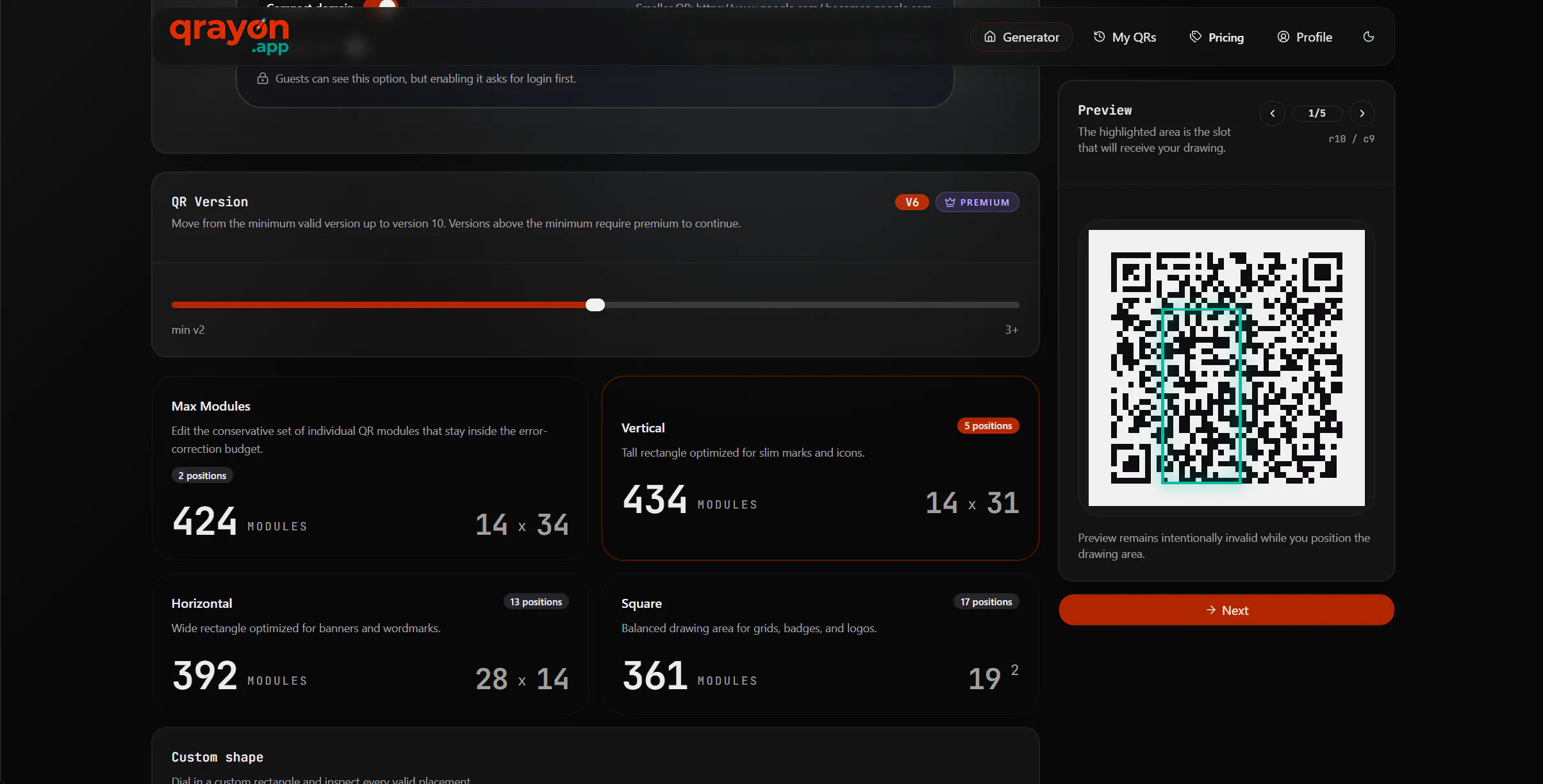Image resolution: width=1543 pixels, height=784 pixels.
Task: Click the QR Version heading
Action: click(210, 202)
